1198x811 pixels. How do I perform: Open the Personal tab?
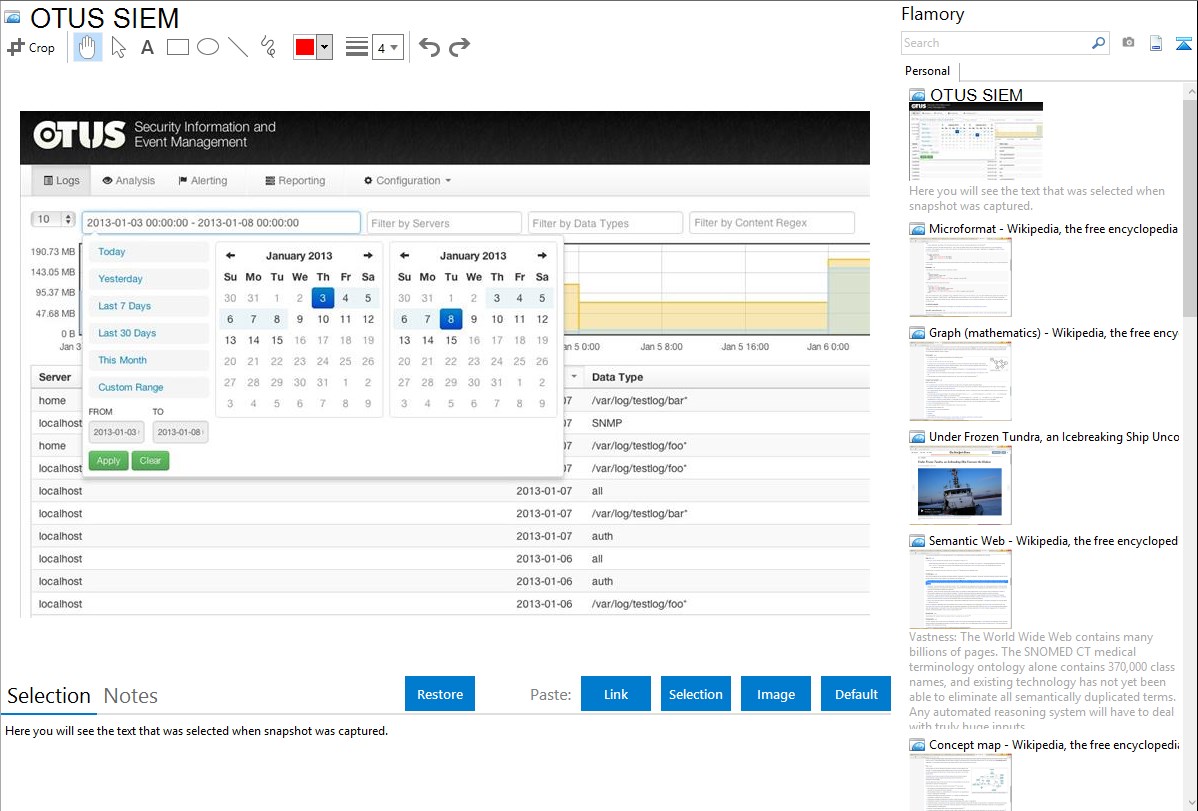928,71
